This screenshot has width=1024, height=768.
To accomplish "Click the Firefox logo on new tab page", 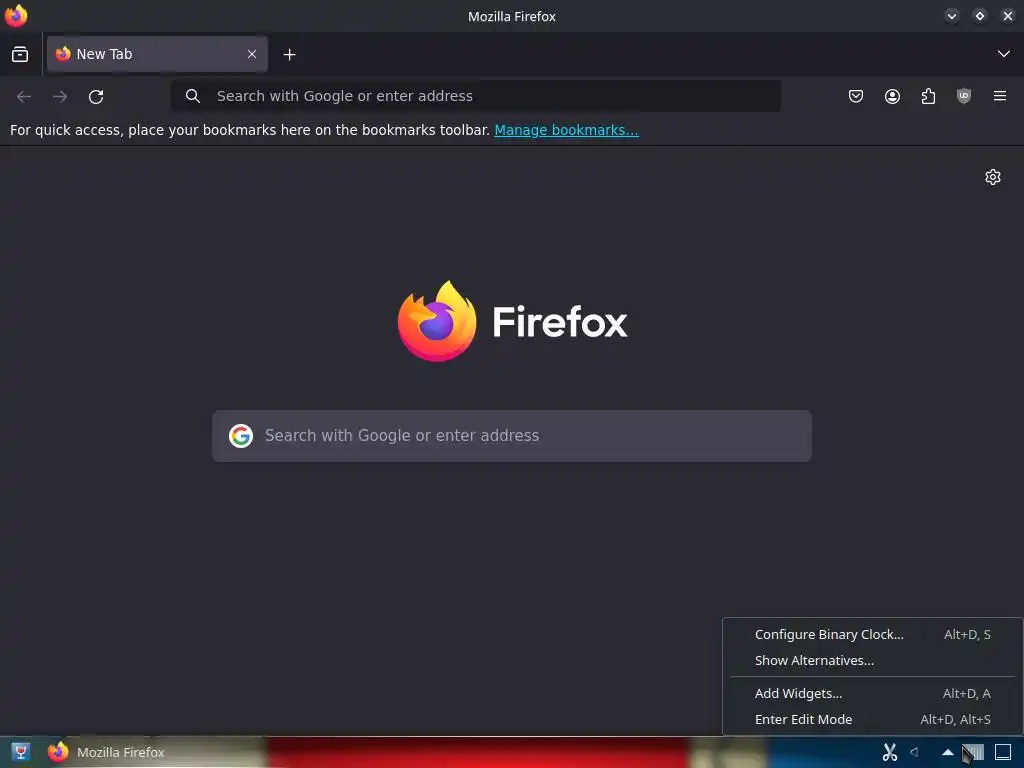I will coord(512,321).
